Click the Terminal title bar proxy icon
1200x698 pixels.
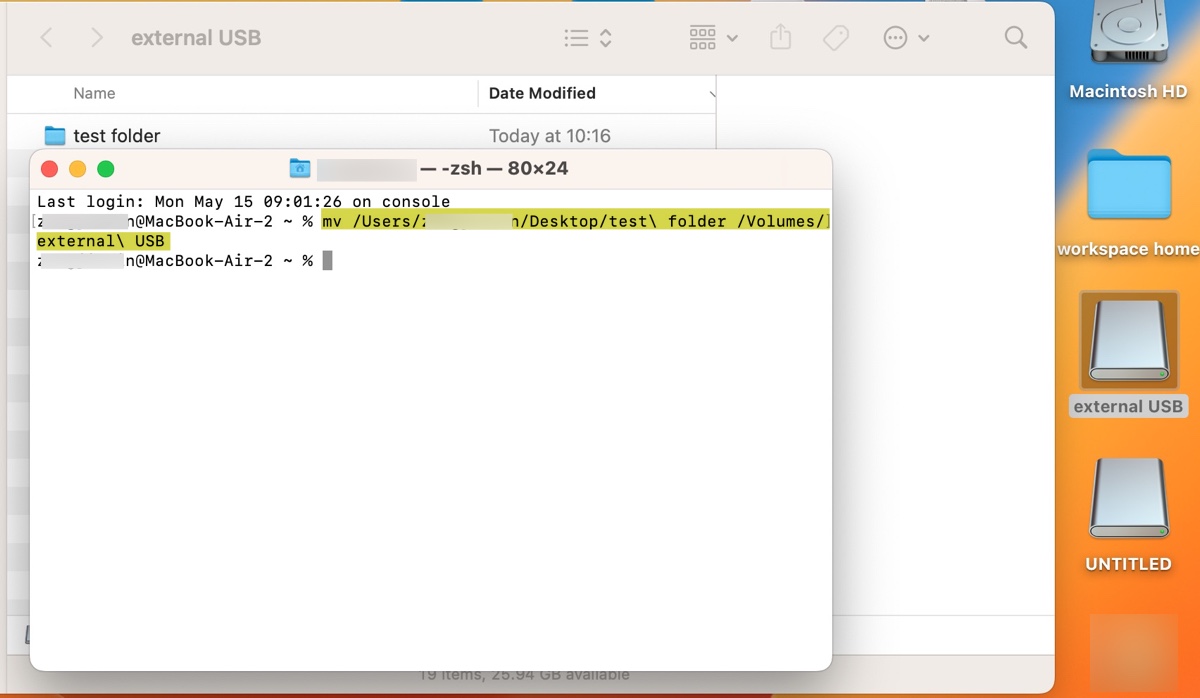(299, 168)
